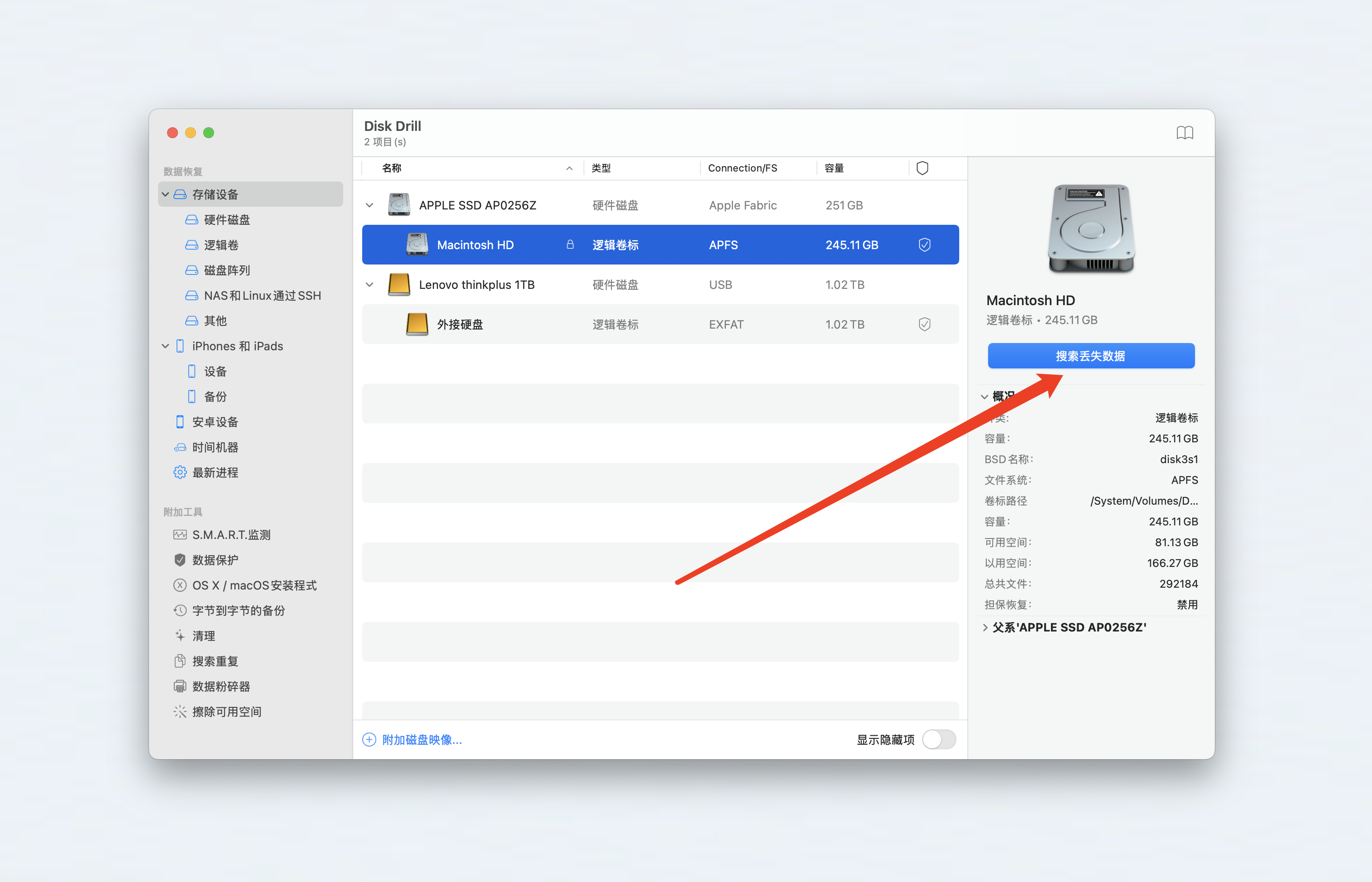The height and width of the screenshot is (882, 1372).
Task: Click the 担保恢复 禁用 value
Action: pyautogui.click(x=1187, y=605)
